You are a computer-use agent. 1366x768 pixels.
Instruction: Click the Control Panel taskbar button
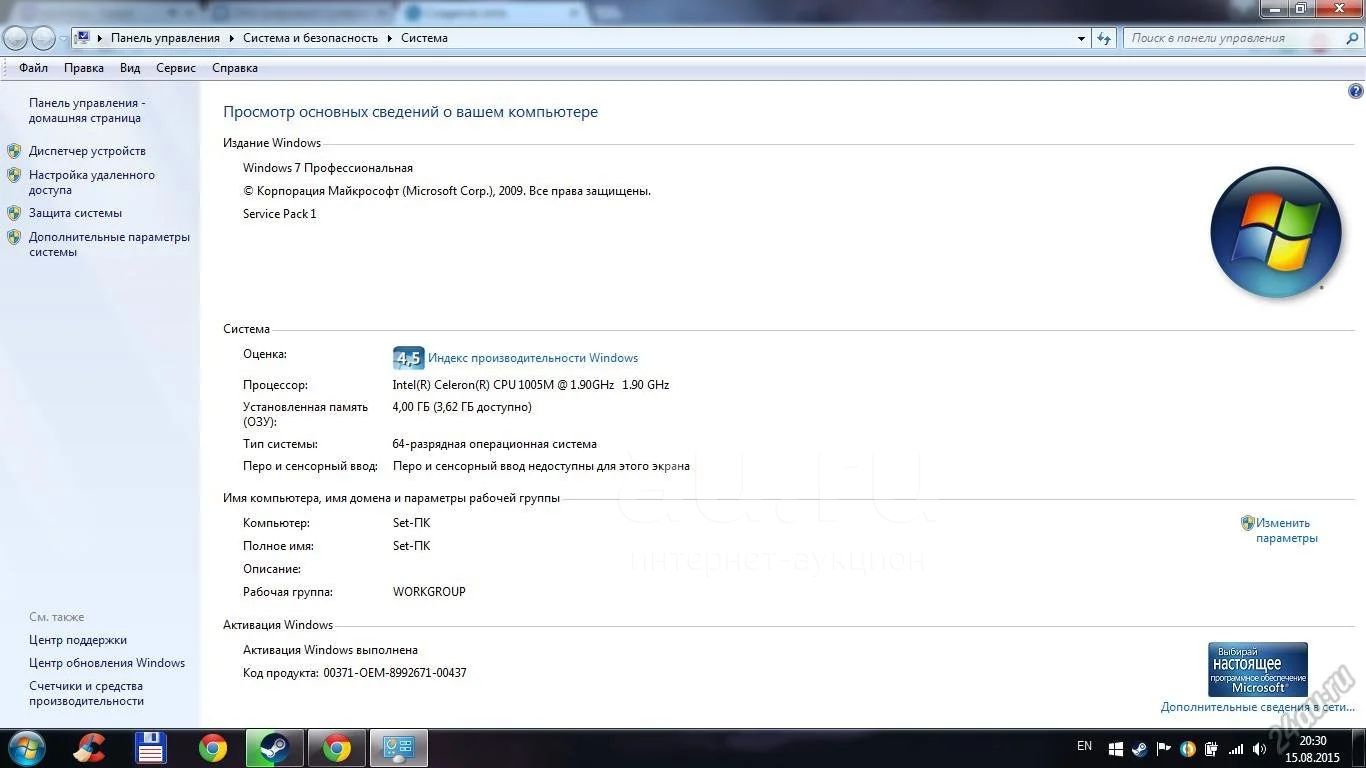click(x=399, y=748)
